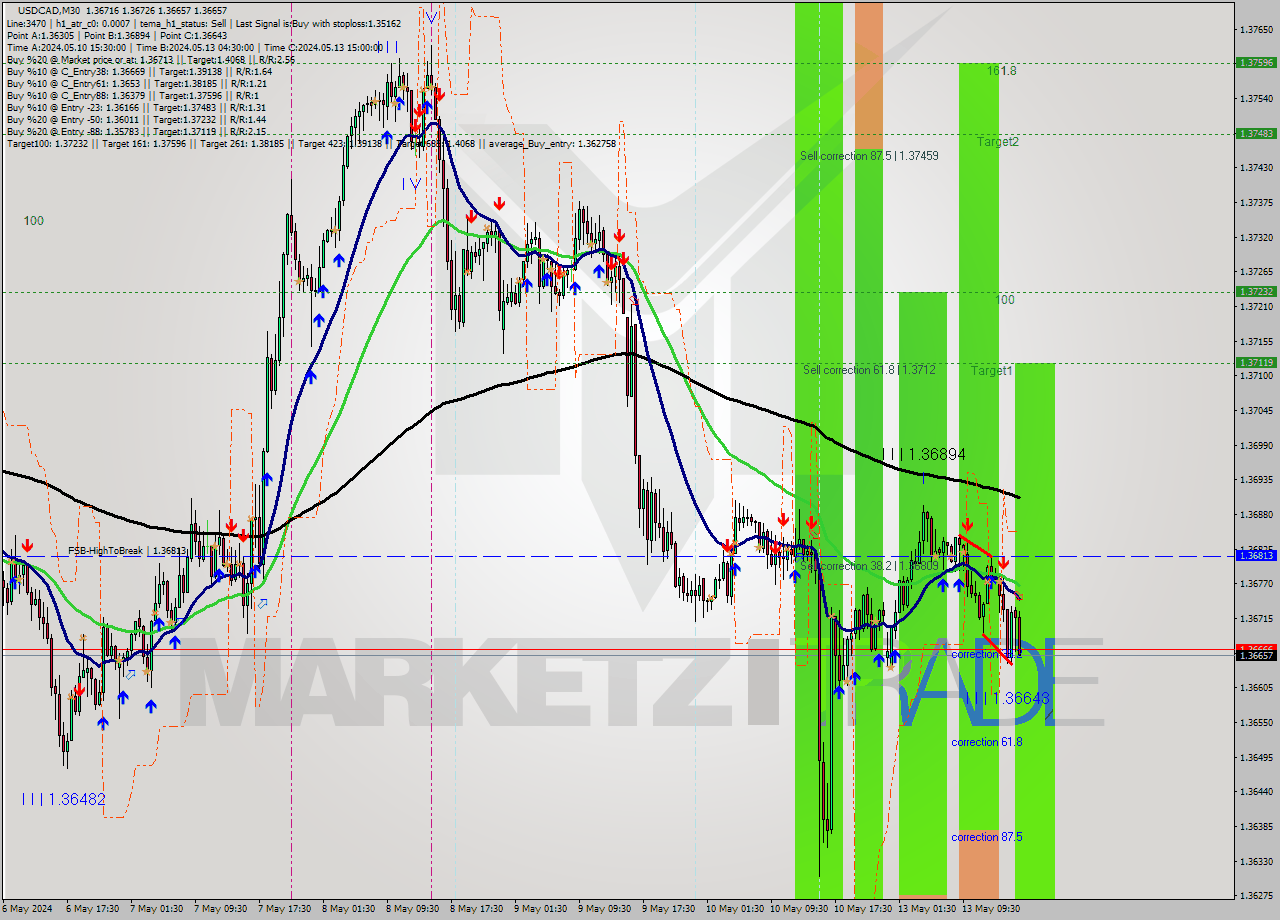Click the blue correction 61.8 label
Screen dimensions: 1280x920
pos(986,742)
